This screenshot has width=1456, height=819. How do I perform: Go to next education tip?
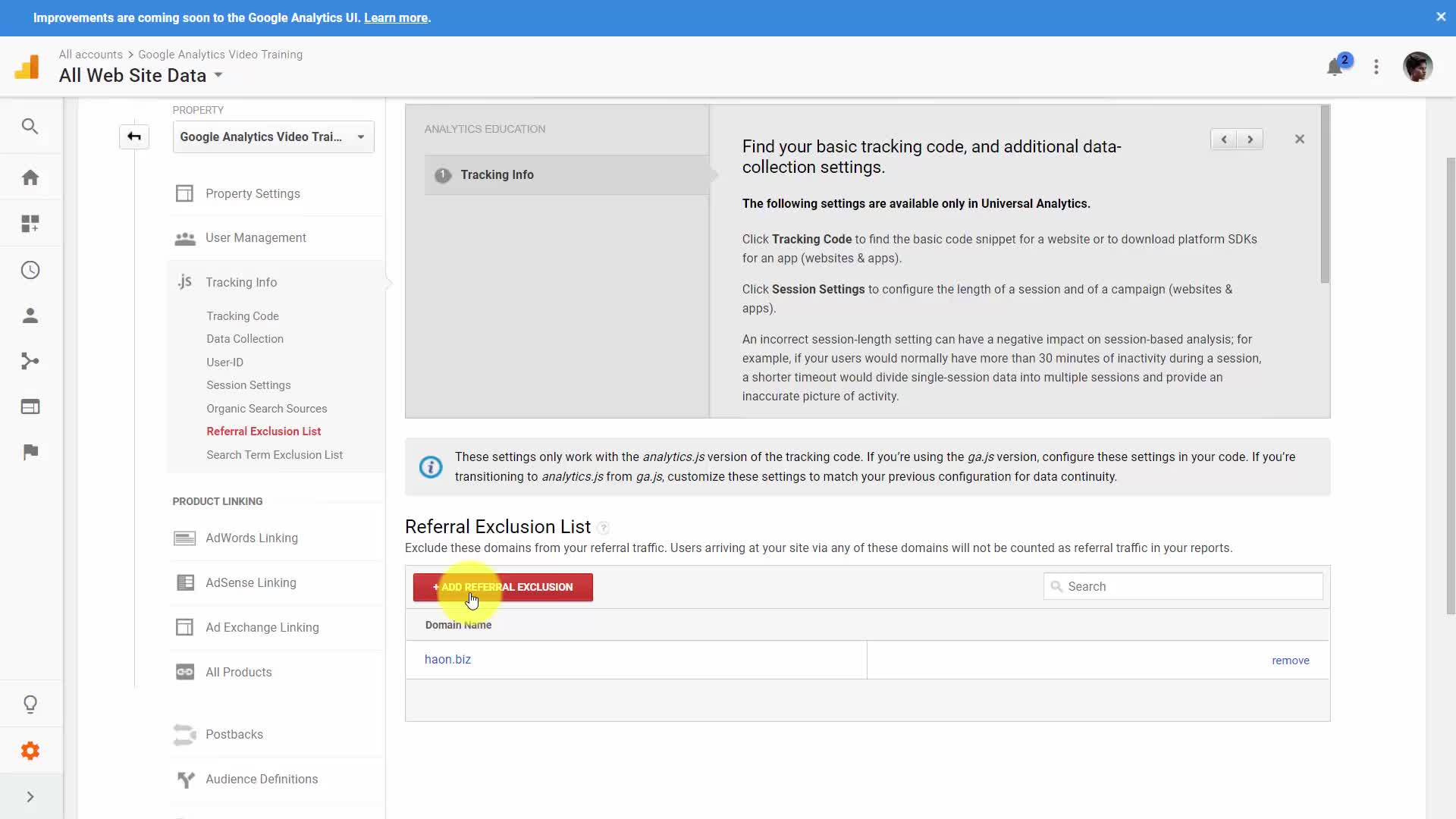click(1250, 139)
